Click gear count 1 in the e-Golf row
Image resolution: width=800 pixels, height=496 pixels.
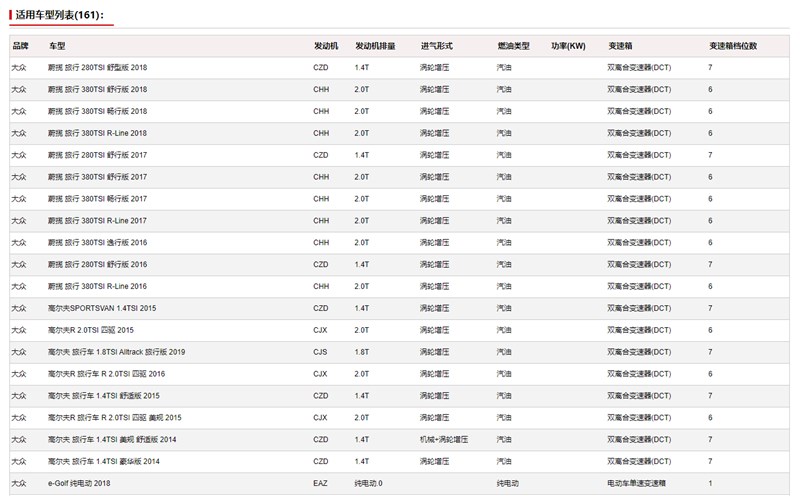coord(710,483)
